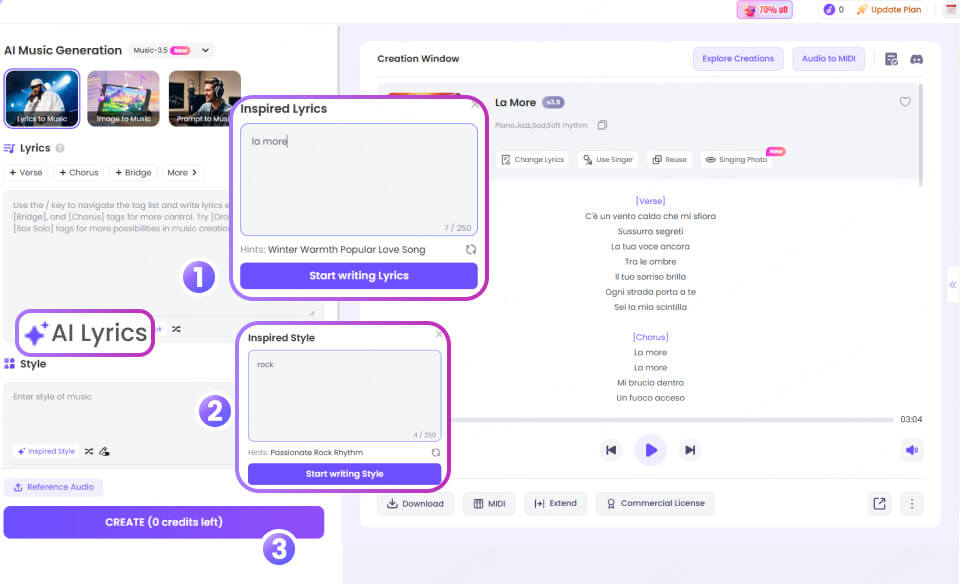960x584 pixels.
Task: Expand the More lyric tags list
Action: pos(182,172)
